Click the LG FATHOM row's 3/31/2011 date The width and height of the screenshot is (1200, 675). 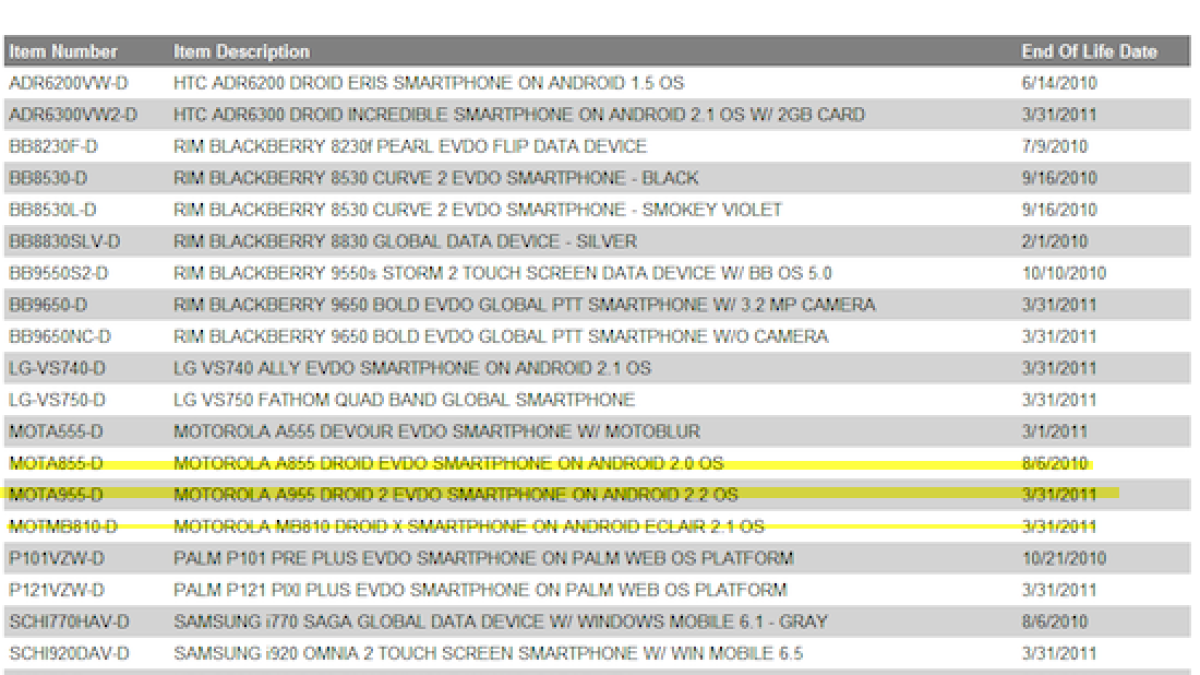1059,400
